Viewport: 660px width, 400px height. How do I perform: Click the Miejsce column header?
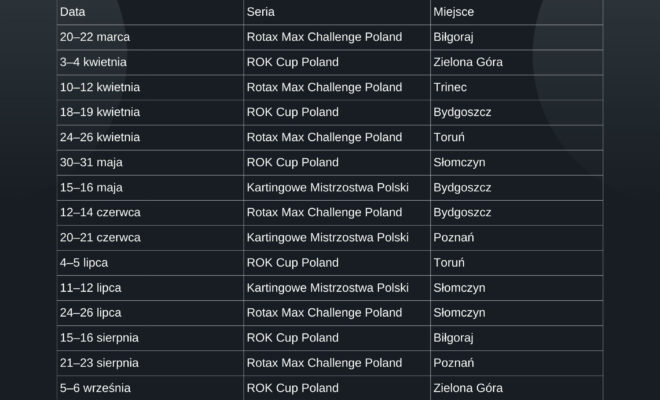[x=453, y=12]
